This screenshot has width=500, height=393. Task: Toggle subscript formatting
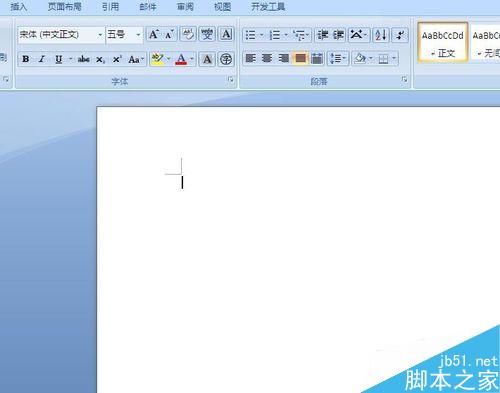click(x=100, y=59)
